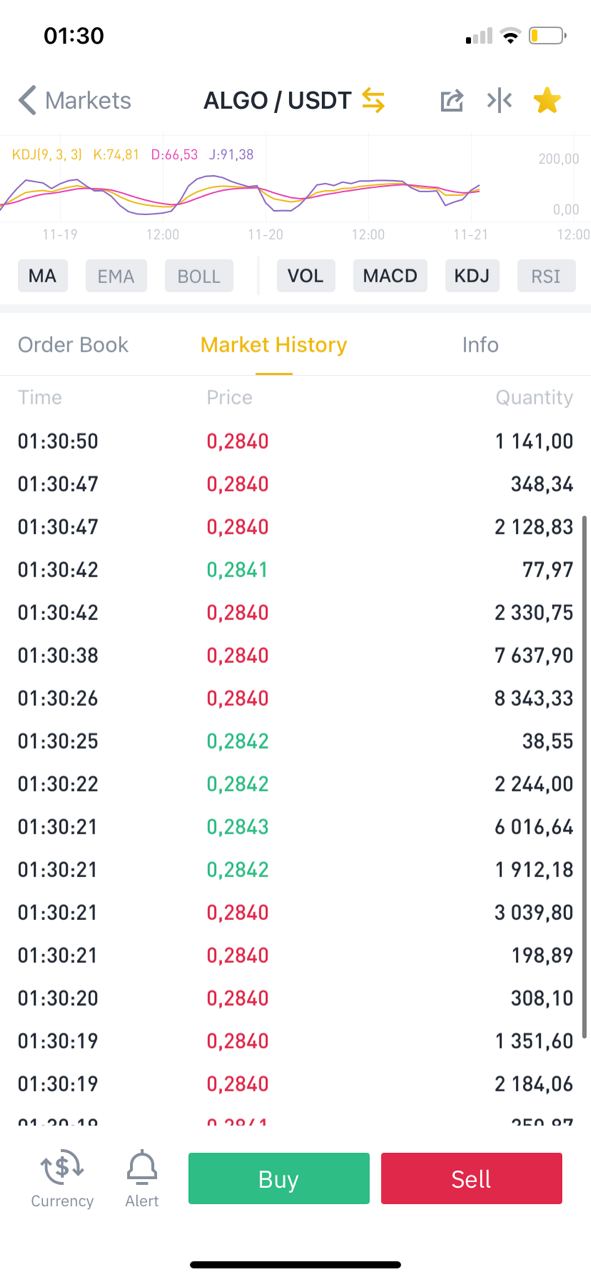This screenshot has height=1280, width=591.
Task: Switch to the Order Book tab
Action: point(73,345)
